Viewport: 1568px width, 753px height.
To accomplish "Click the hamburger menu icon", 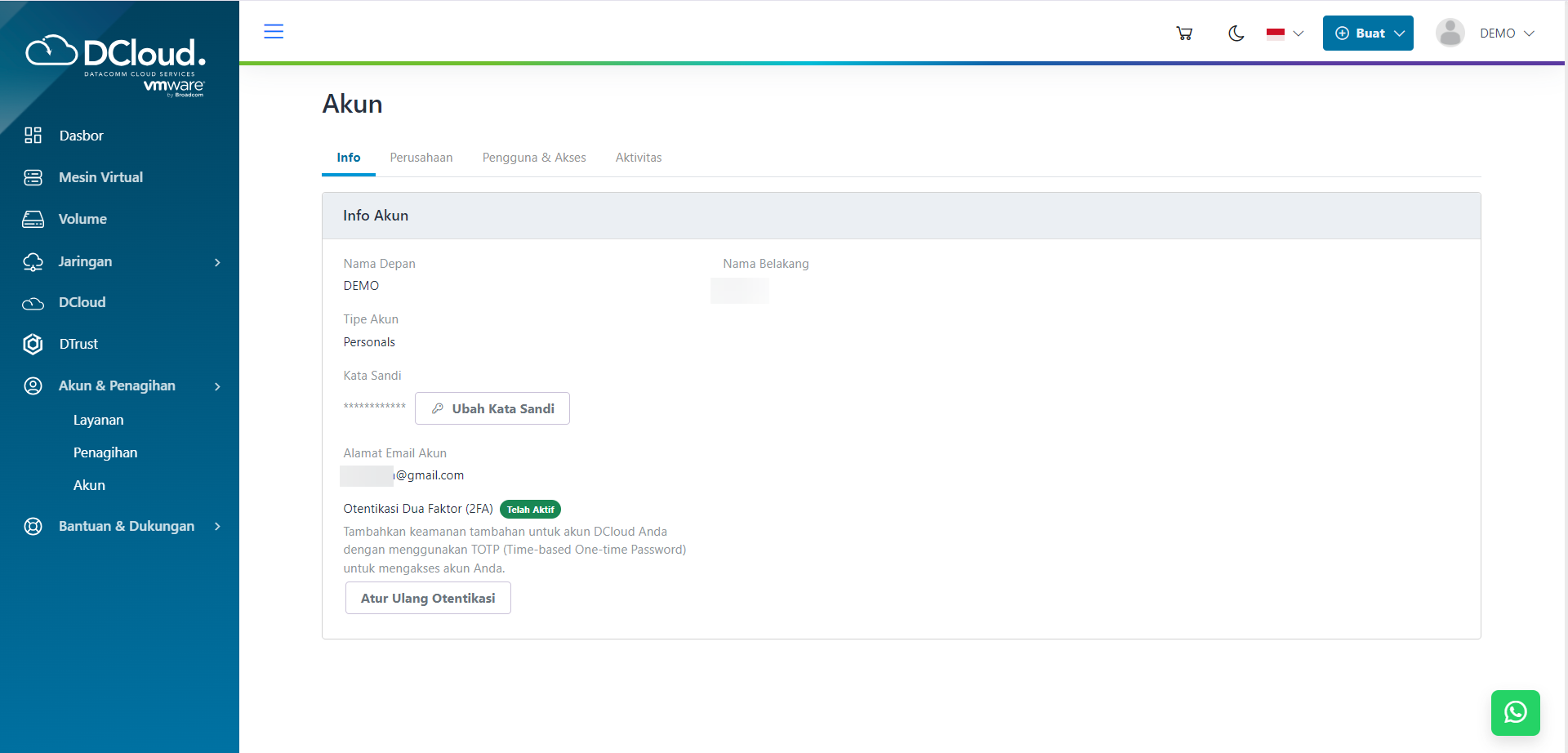I will (x=274, y=32).
